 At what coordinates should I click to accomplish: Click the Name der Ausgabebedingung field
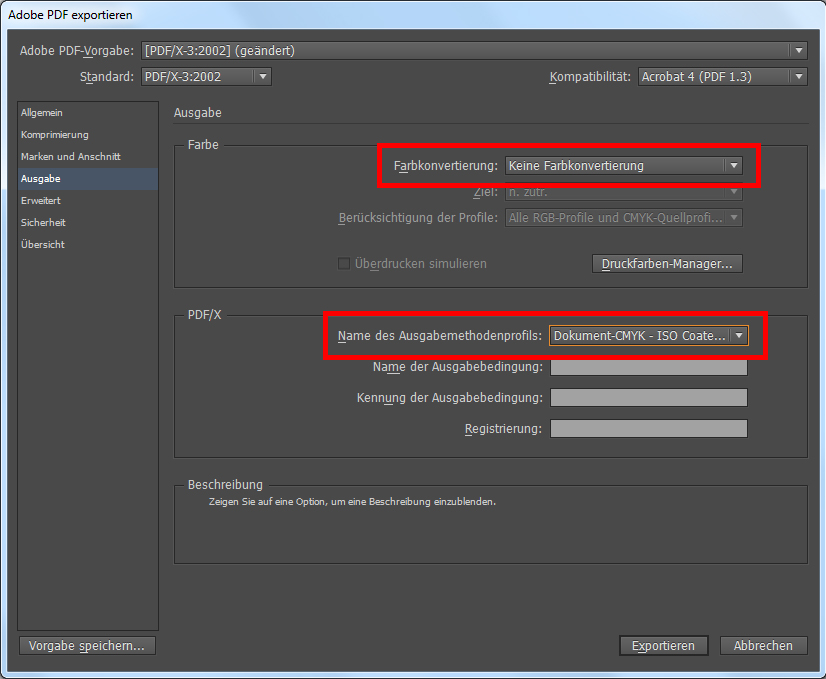[648, 367]
